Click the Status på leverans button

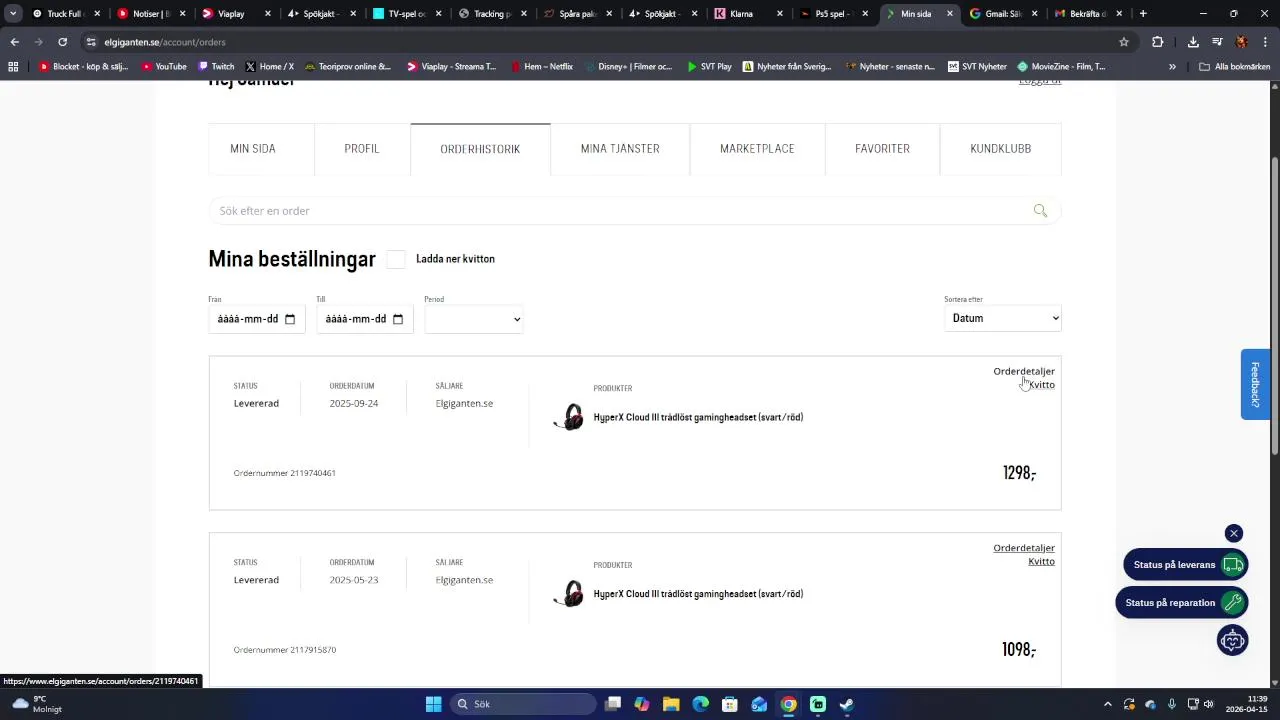1186,565
